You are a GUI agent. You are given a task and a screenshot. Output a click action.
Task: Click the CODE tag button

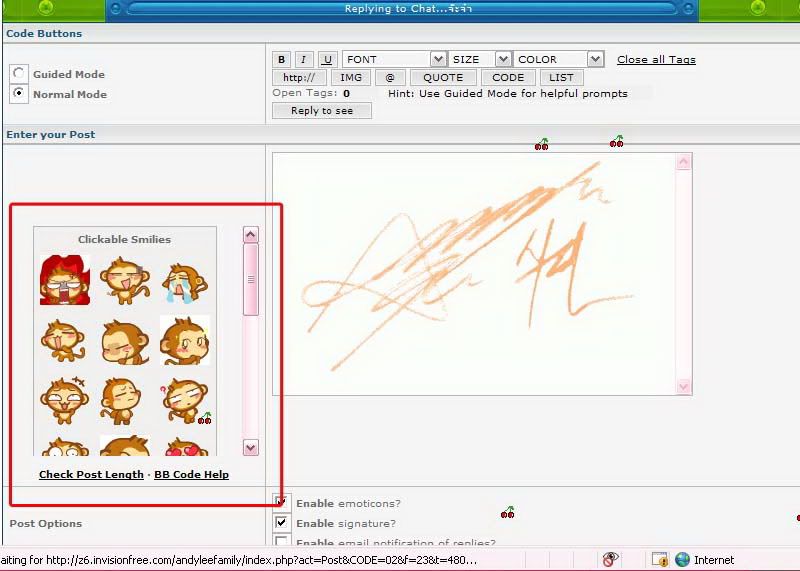click(x=507, y=78)
